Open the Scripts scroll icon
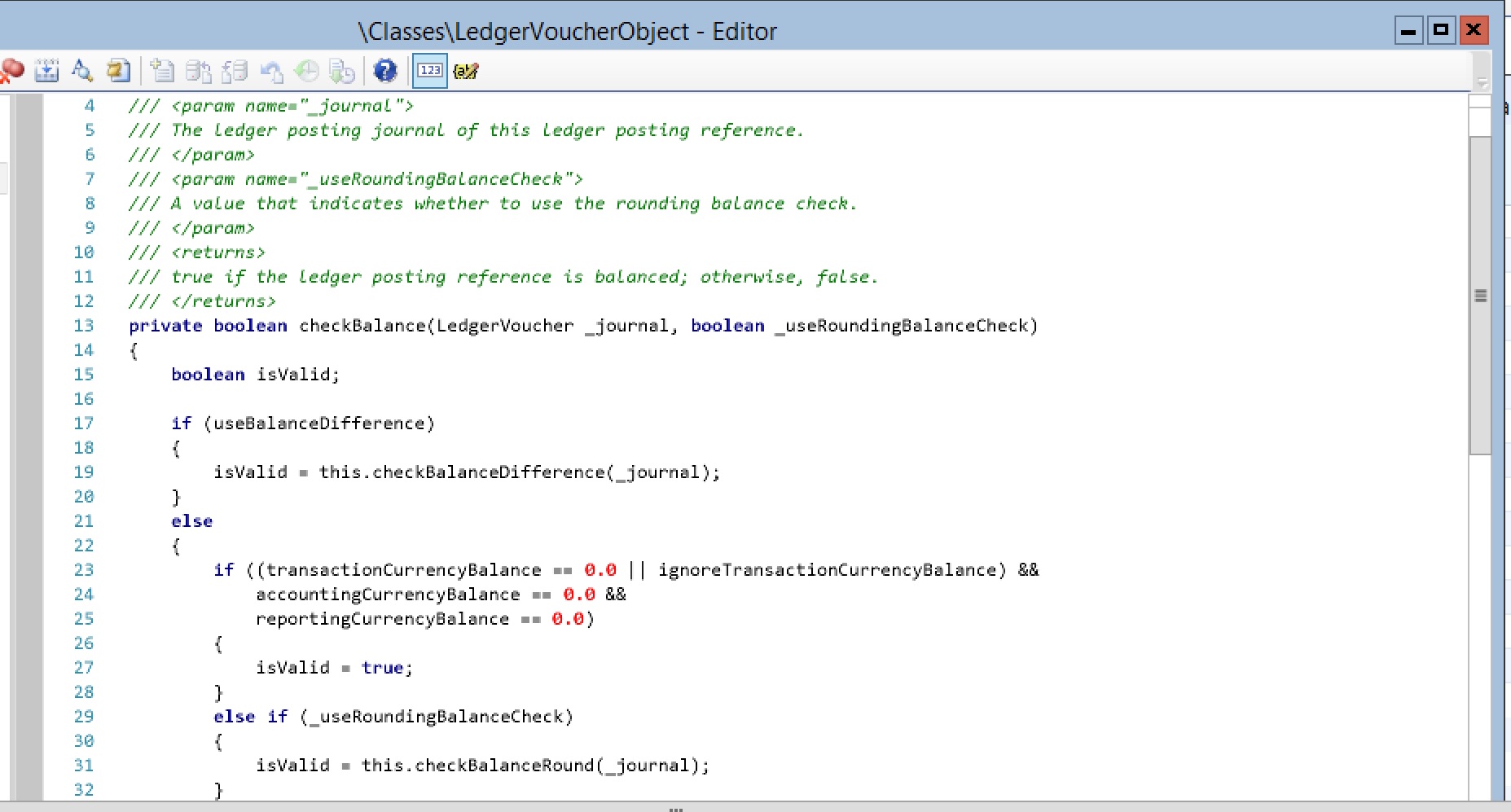 click(118, 71)
